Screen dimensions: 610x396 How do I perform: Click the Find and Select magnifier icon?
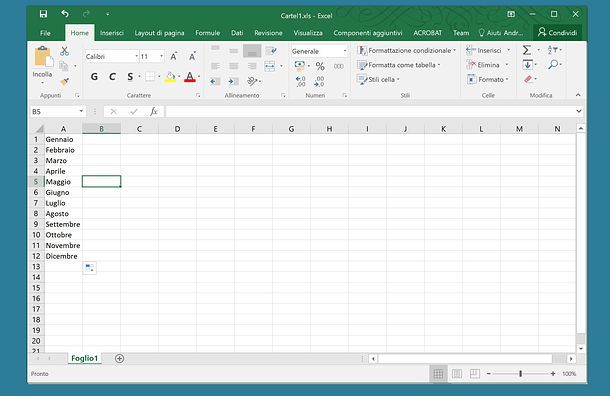553,65
